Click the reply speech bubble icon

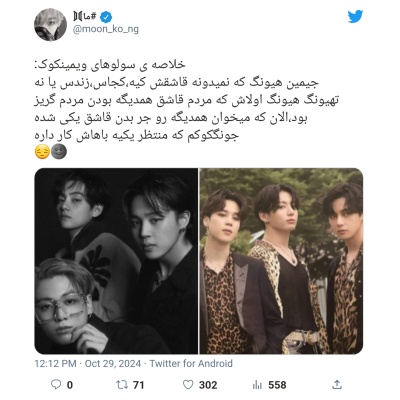56,385
